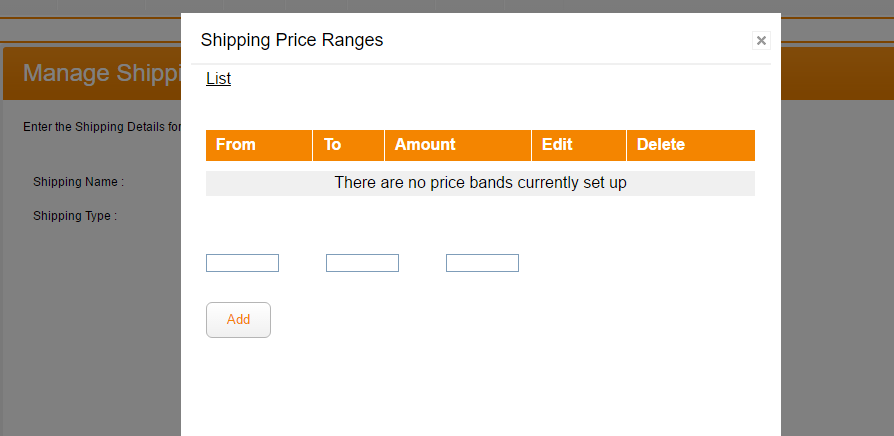This screenshot has width=894, height=436.
Task: Select the Amount column header
Action: tap(425, 145)
